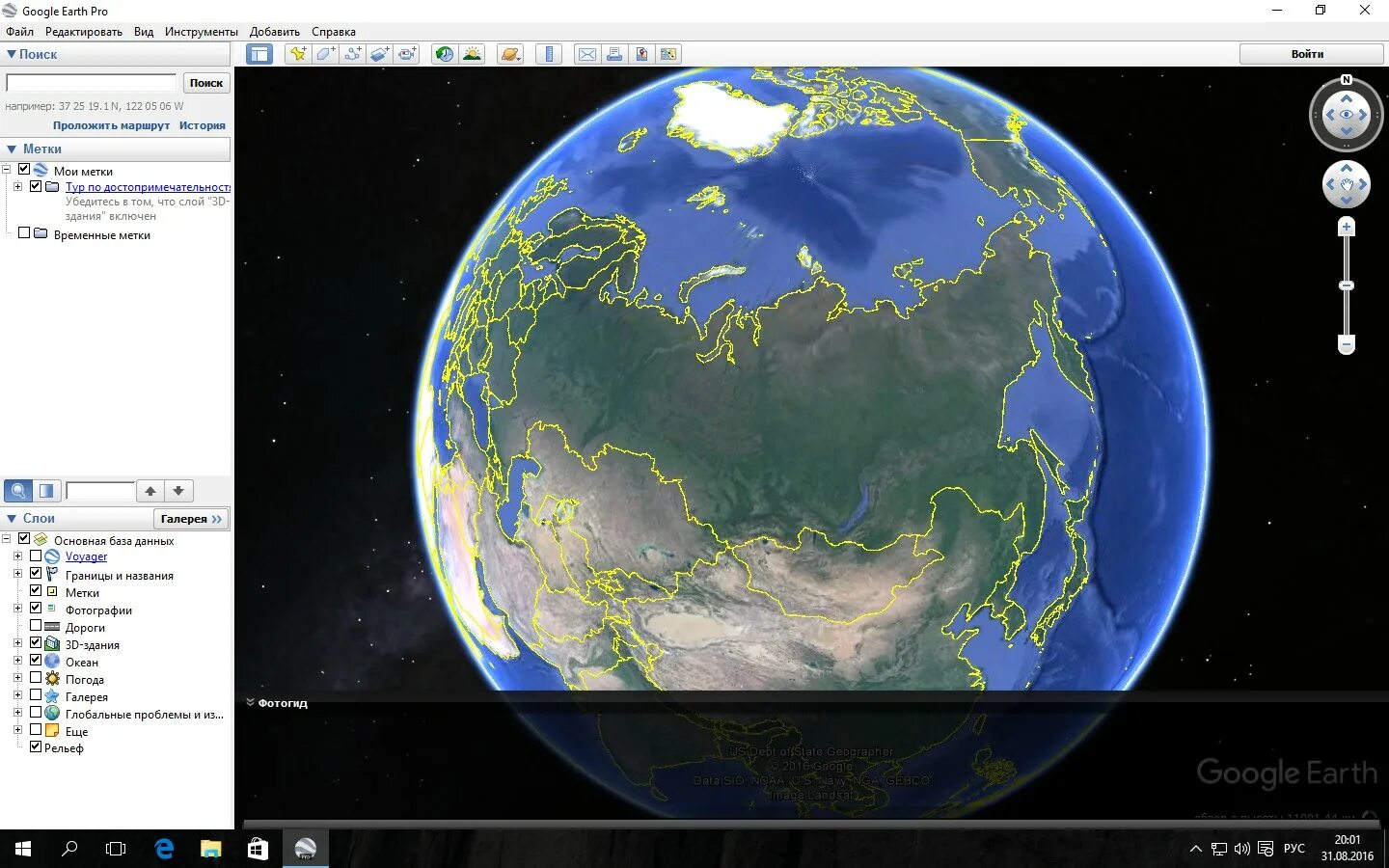The height and width of the screenshot is (868, 1389).
Task: Toggle Границы и названия checkbox
Action: 36,573
